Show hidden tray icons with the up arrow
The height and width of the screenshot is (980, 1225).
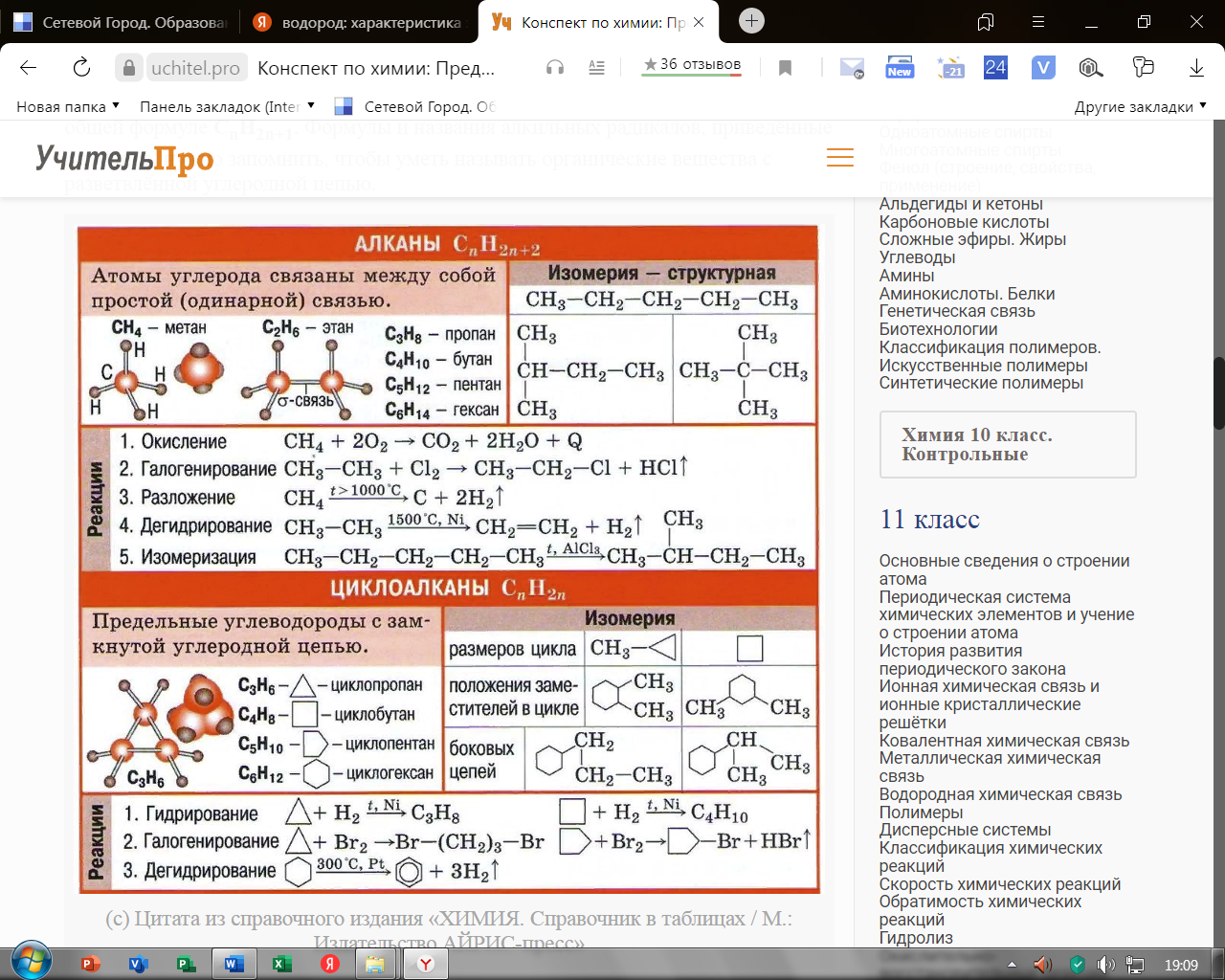[1013, 965]
